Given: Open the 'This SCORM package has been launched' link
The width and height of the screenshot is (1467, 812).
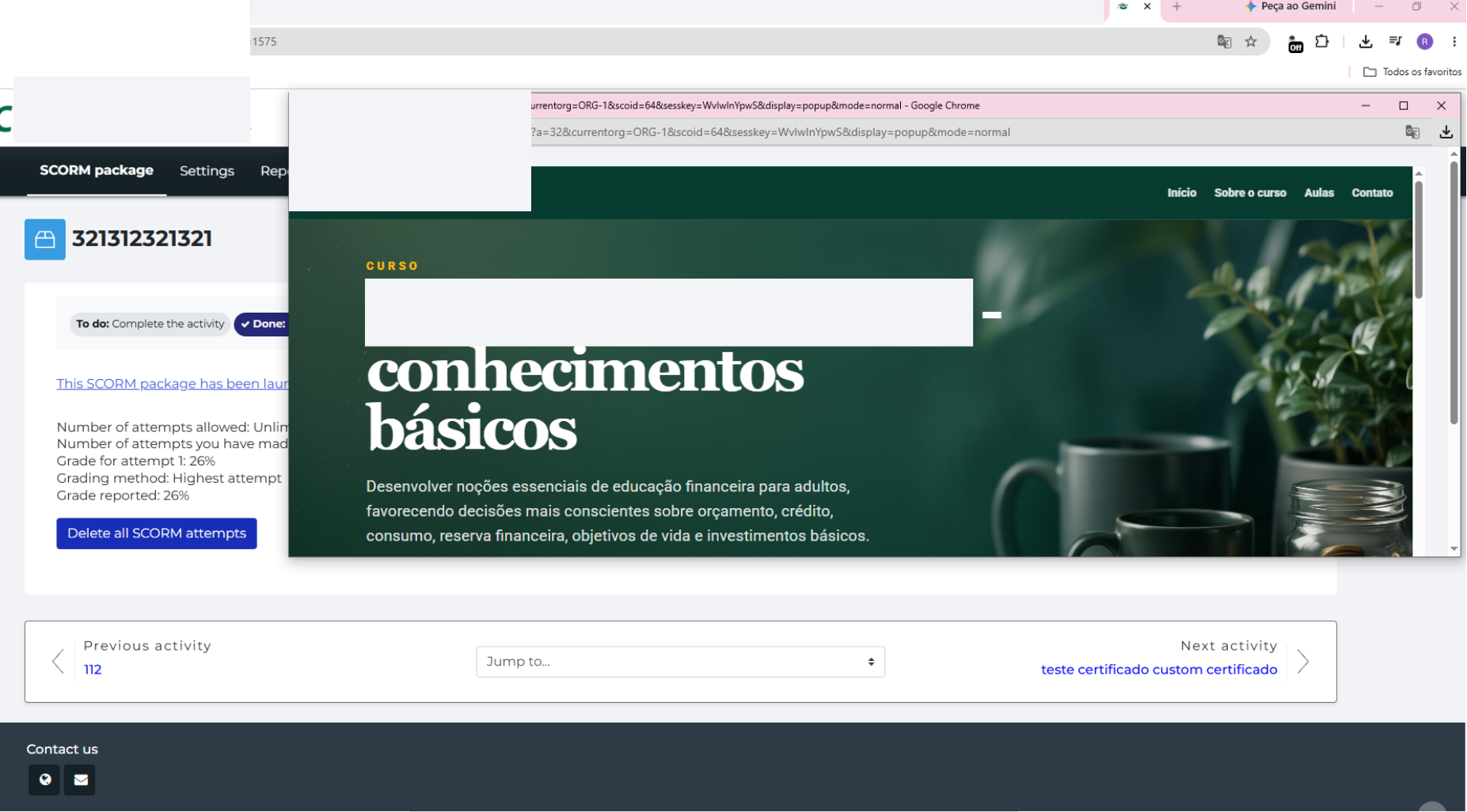Looking at the screenshot, I should point(173,384).
